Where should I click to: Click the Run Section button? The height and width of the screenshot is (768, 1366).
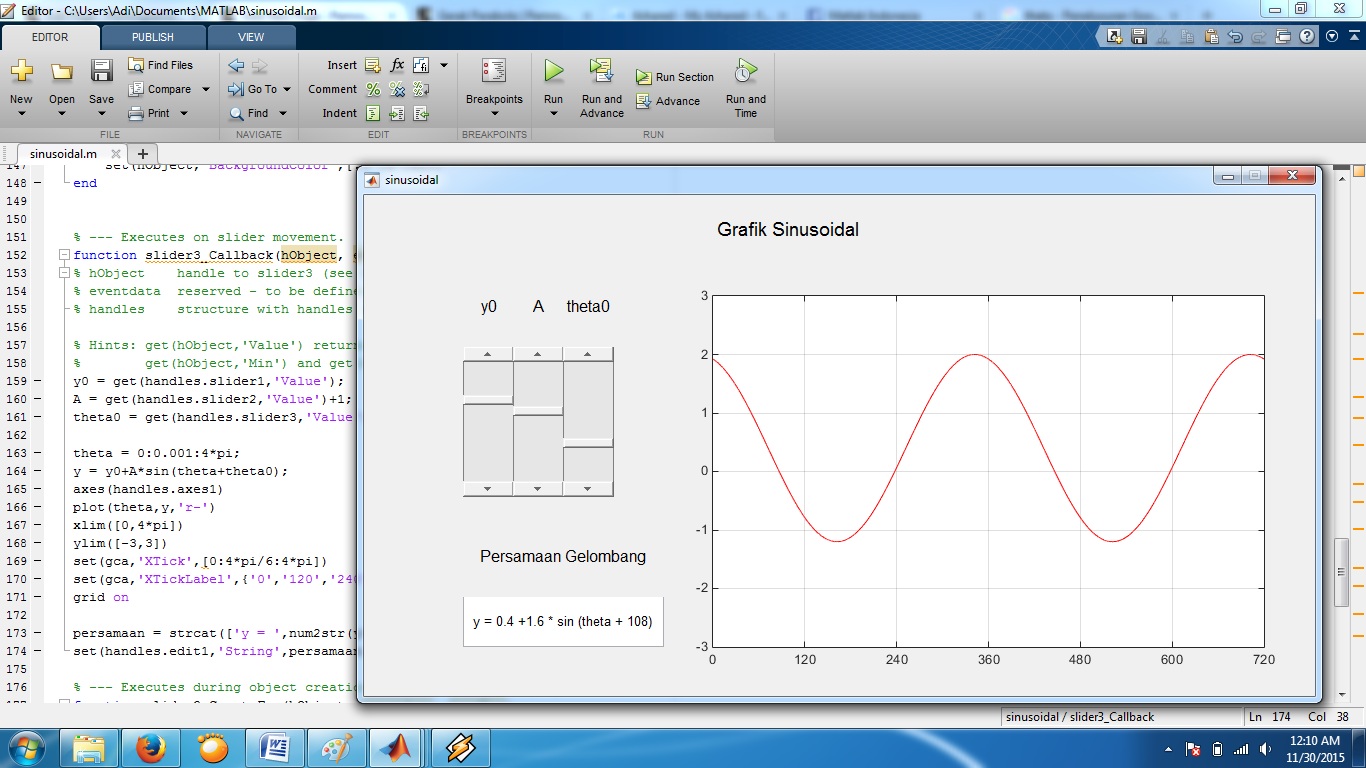pos(675,77)
